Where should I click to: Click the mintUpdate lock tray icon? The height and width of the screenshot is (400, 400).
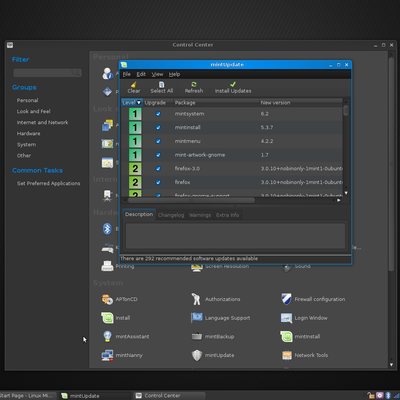[371, 395]
